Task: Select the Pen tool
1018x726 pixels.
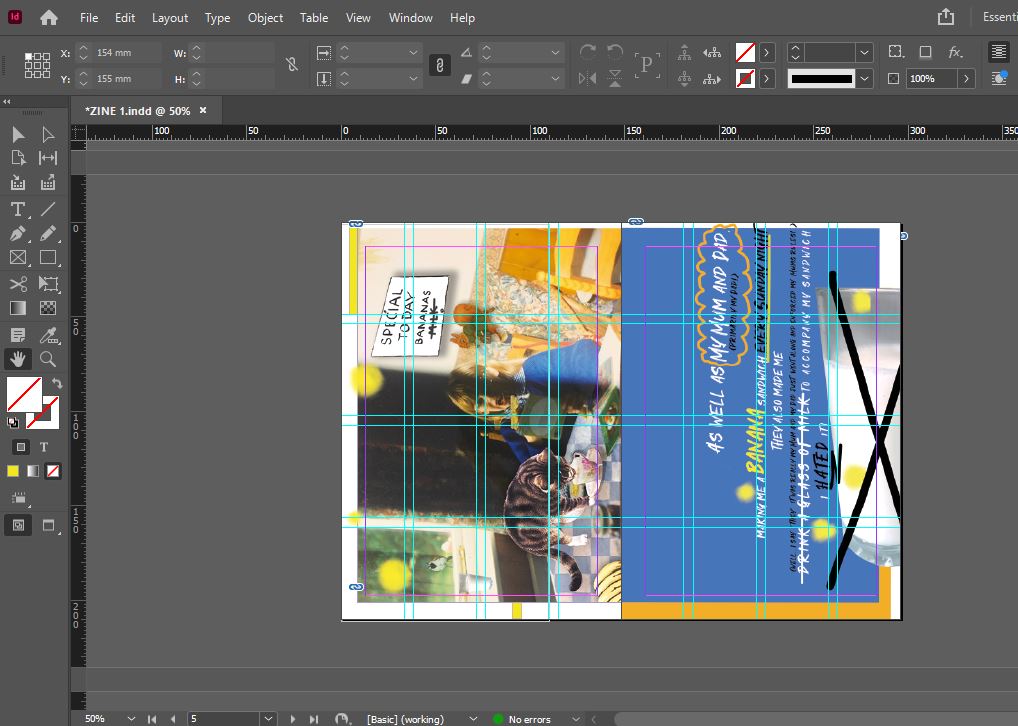Action: coord(18,233)
